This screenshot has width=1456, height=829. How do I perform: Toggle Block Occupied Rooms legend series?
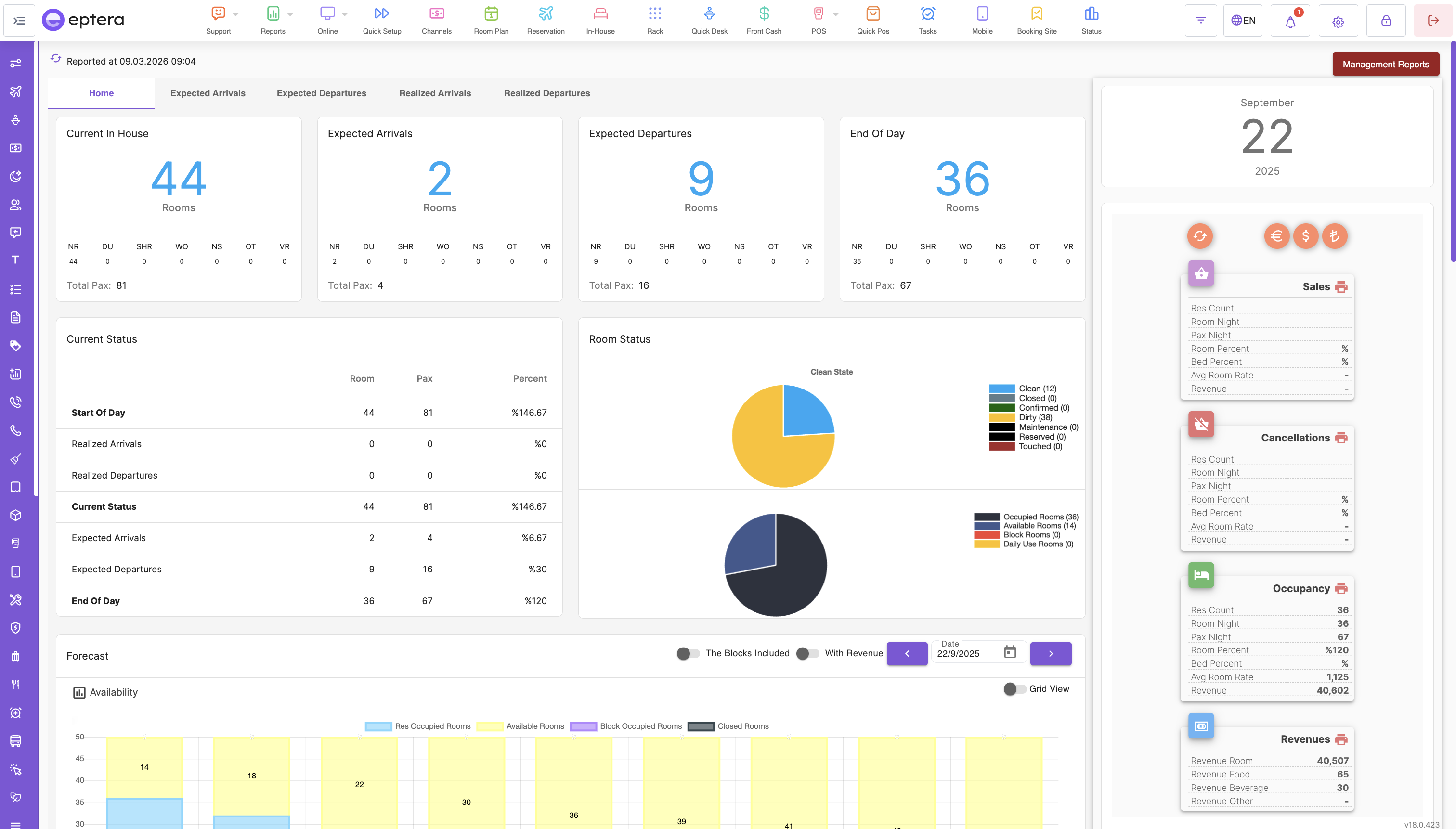point(625,726)
